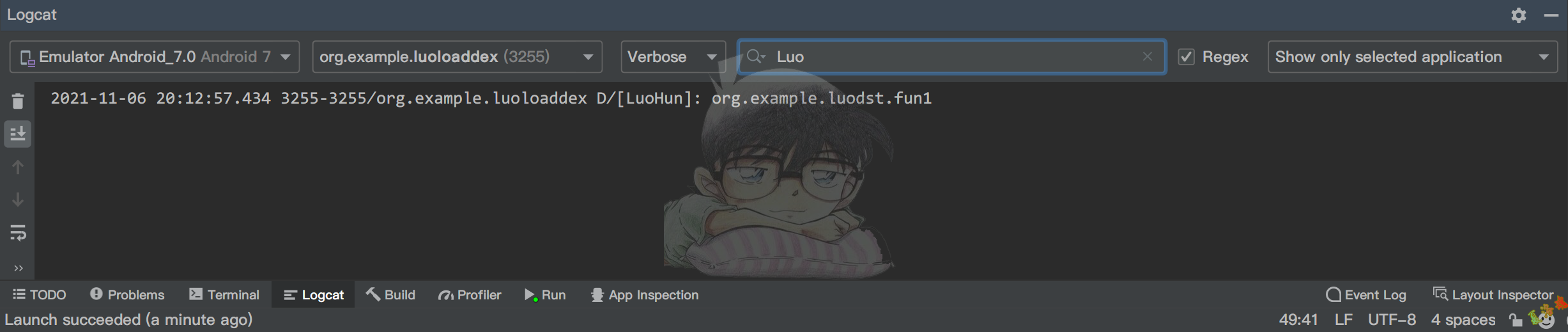Toggle scroll to end of log
Image resolution: width=1568 pixels, height=332 pixels.
(x=18, y=134)
